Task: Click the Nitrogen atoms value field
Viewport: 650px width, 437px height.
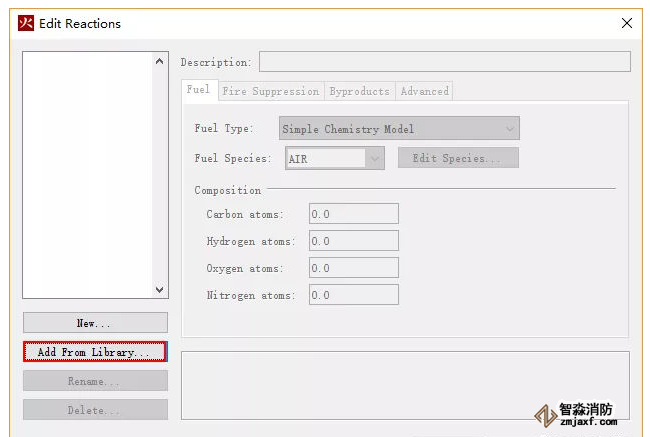Action: tap(354, 295)
